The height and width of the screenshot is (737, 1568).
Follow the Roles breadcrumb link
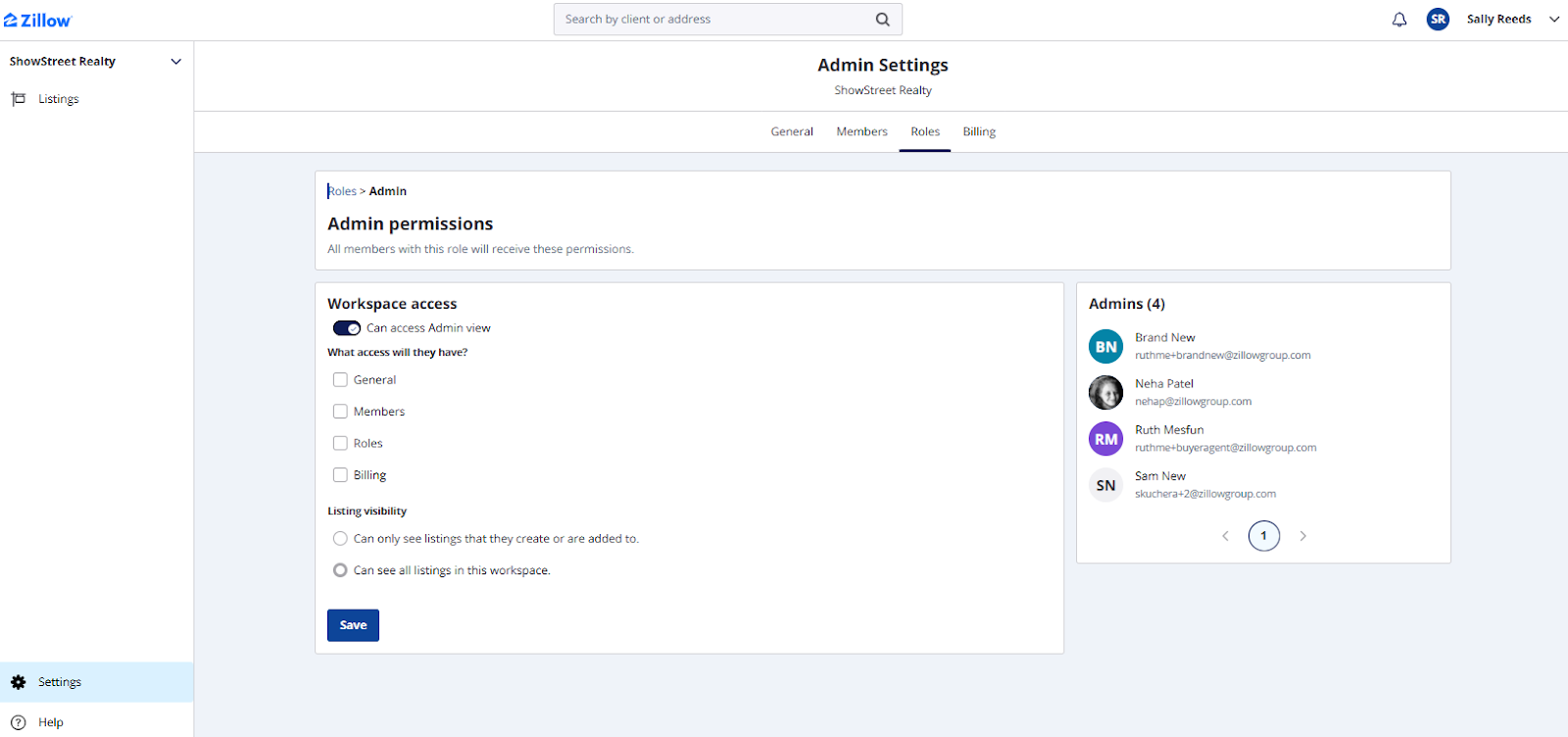click(342, 191)
